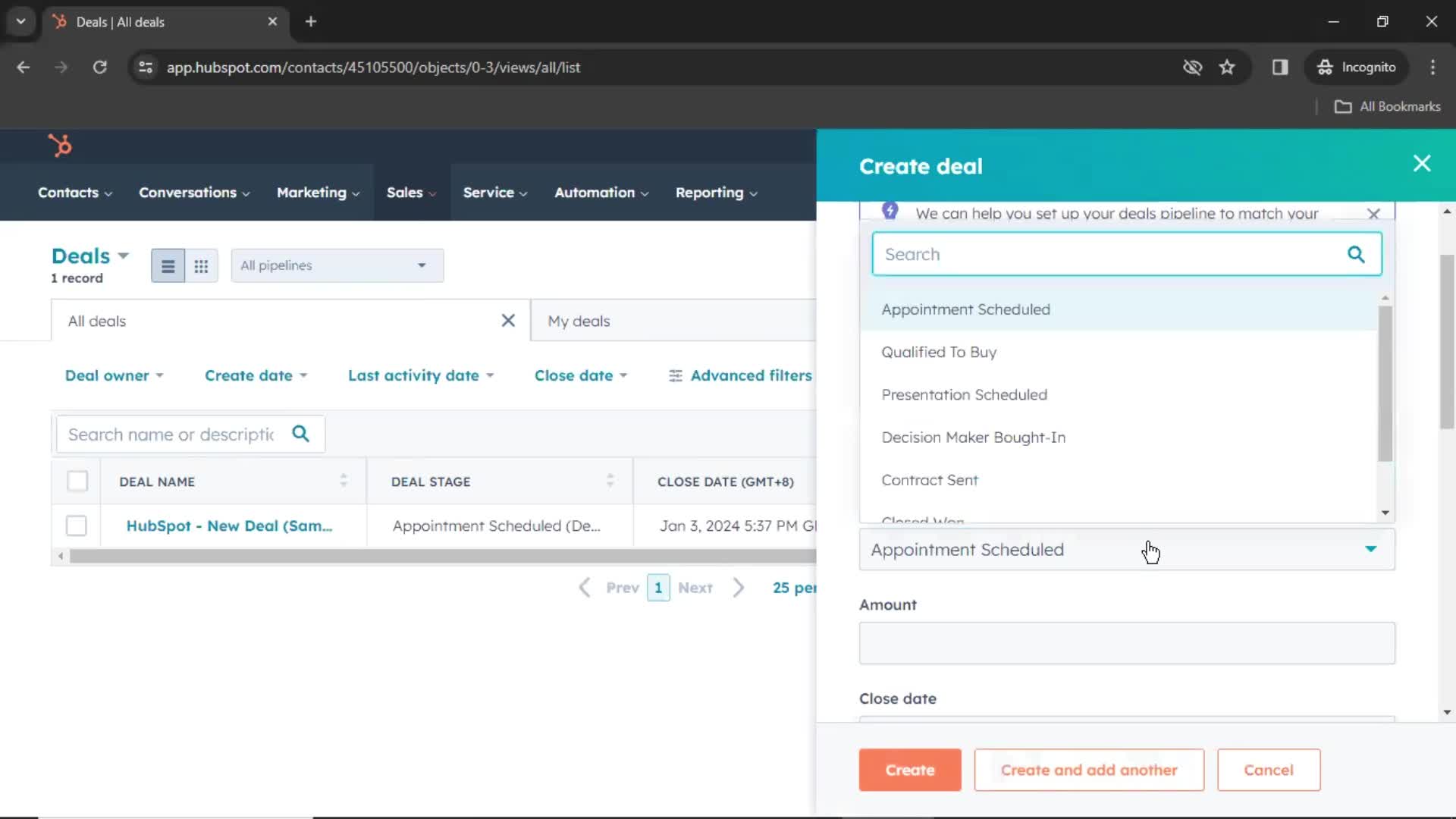Expand the Close date filter dropdown
1456x819 pixels.
(x=580, y=375)
